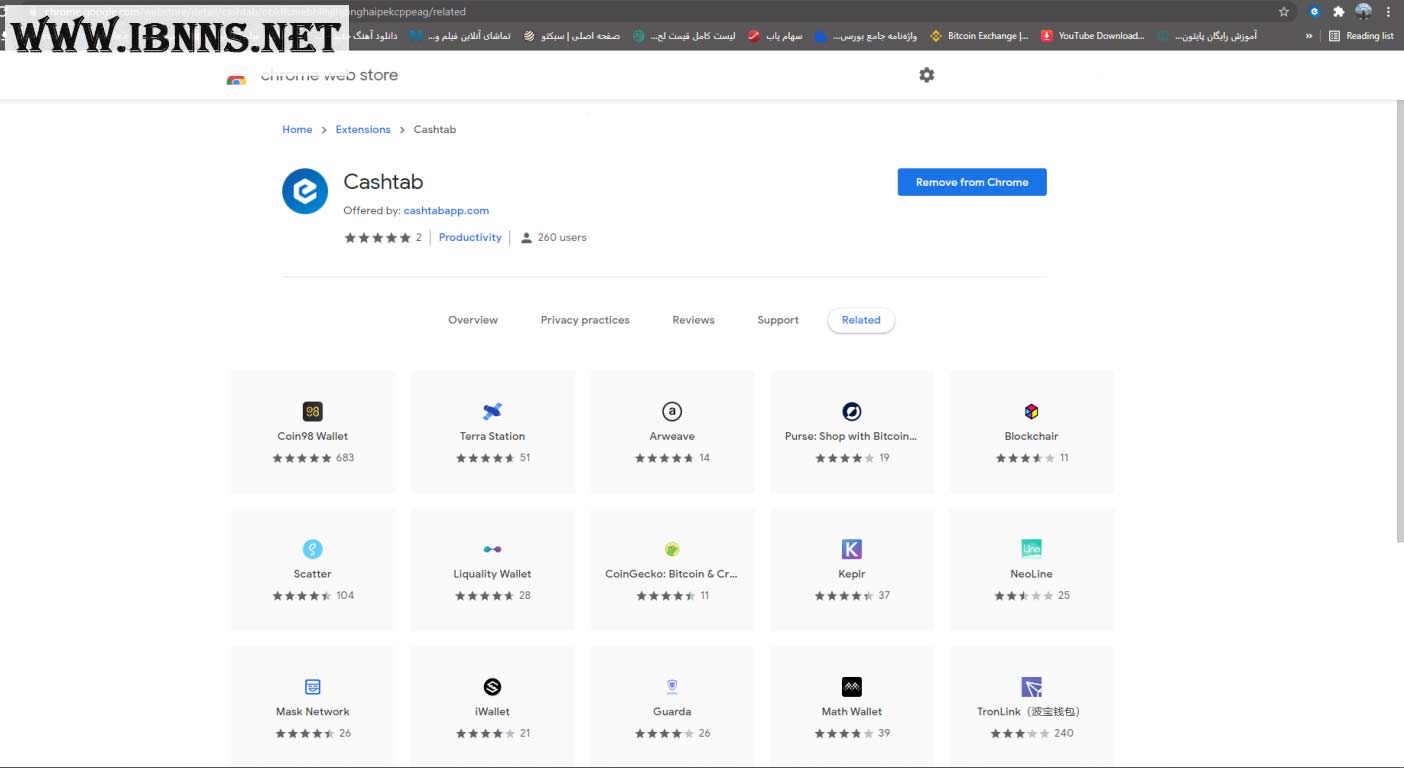The width and height of the screenshot is (1404, 768).
Task: Click the Arweave extension icon
Action: tap(672, 411)
